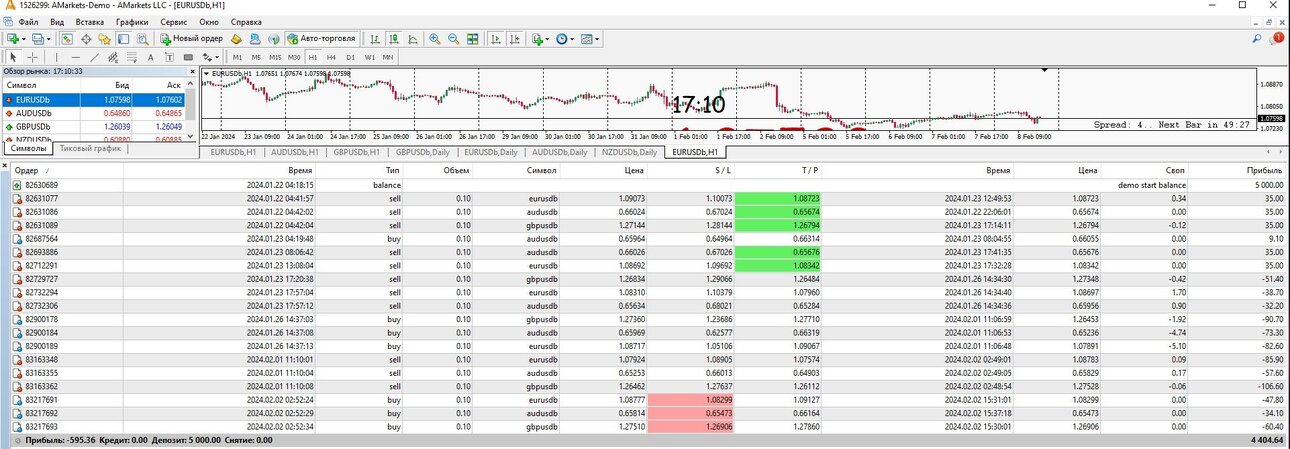Open the Profiles icon in toolbar
Screen dimensions: 1290x449
tap(37, 39)
